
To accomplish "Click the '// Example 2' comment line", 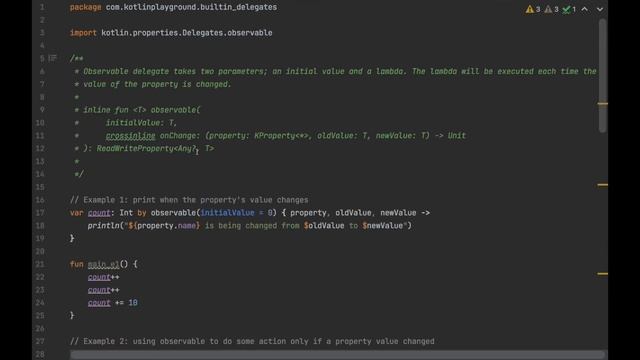I will click(252, 341).
